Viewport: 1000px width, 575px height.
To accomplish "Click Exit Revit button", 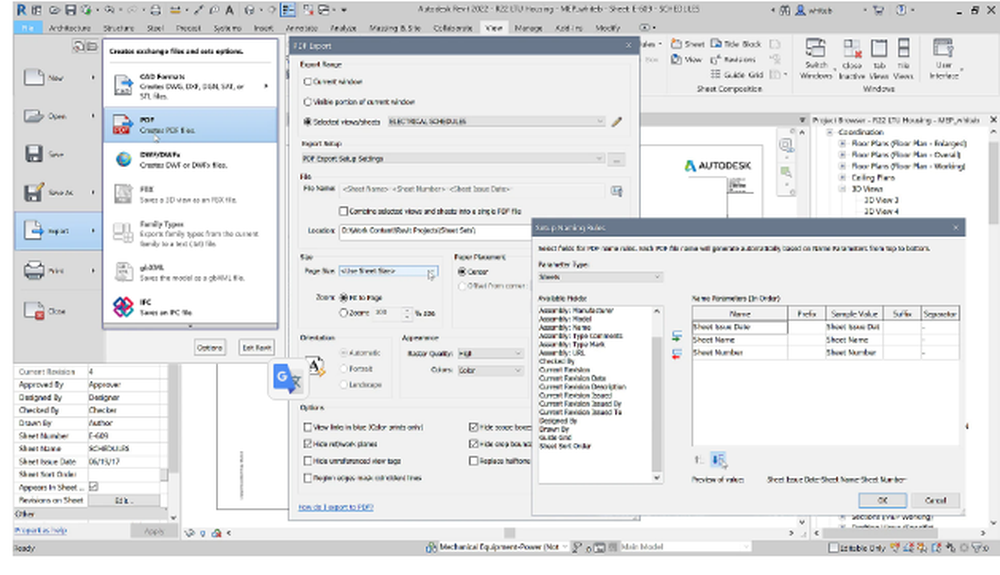I will 256,347.
